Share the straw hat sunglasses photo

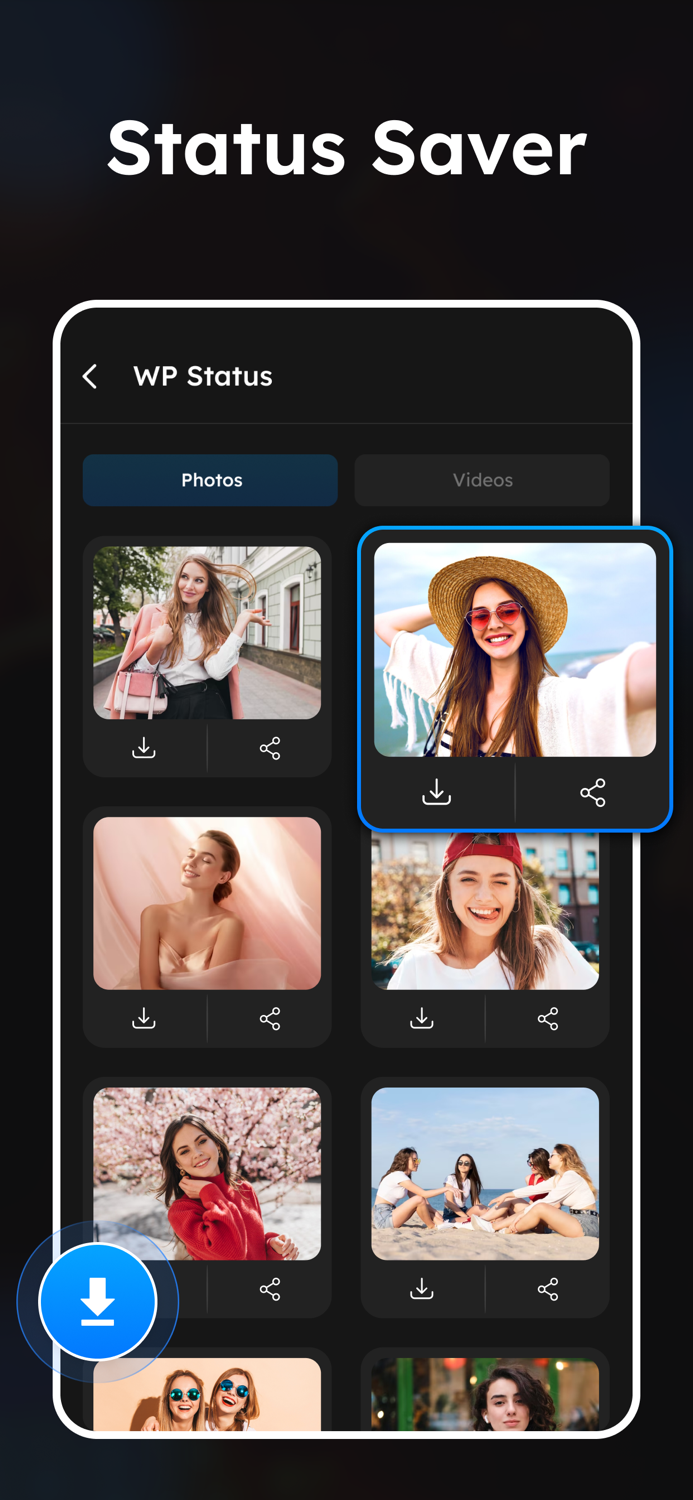coord(593,793)
